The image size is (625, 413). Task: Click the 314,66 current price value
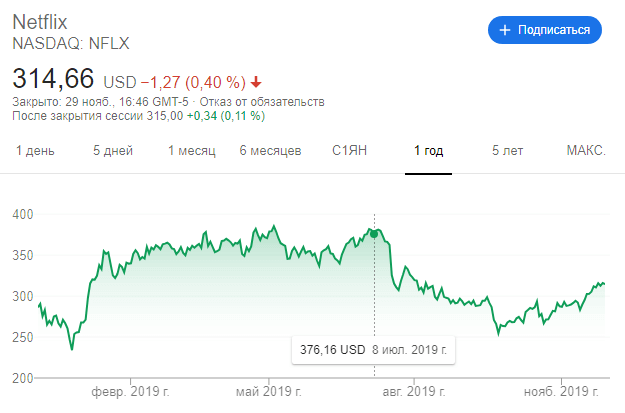point(53,78)
